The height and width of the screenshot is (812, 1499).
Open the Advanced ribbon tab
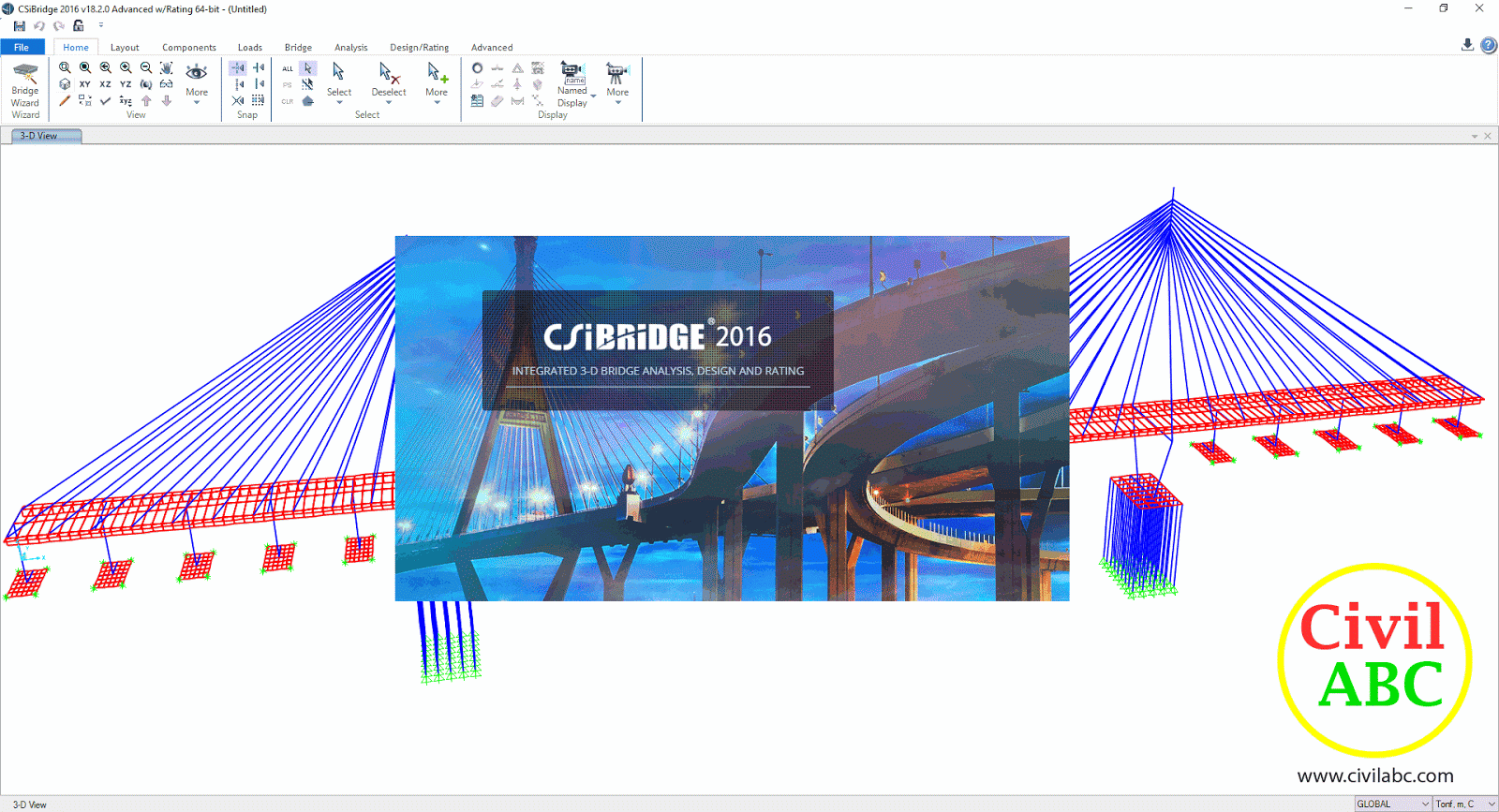492,47
